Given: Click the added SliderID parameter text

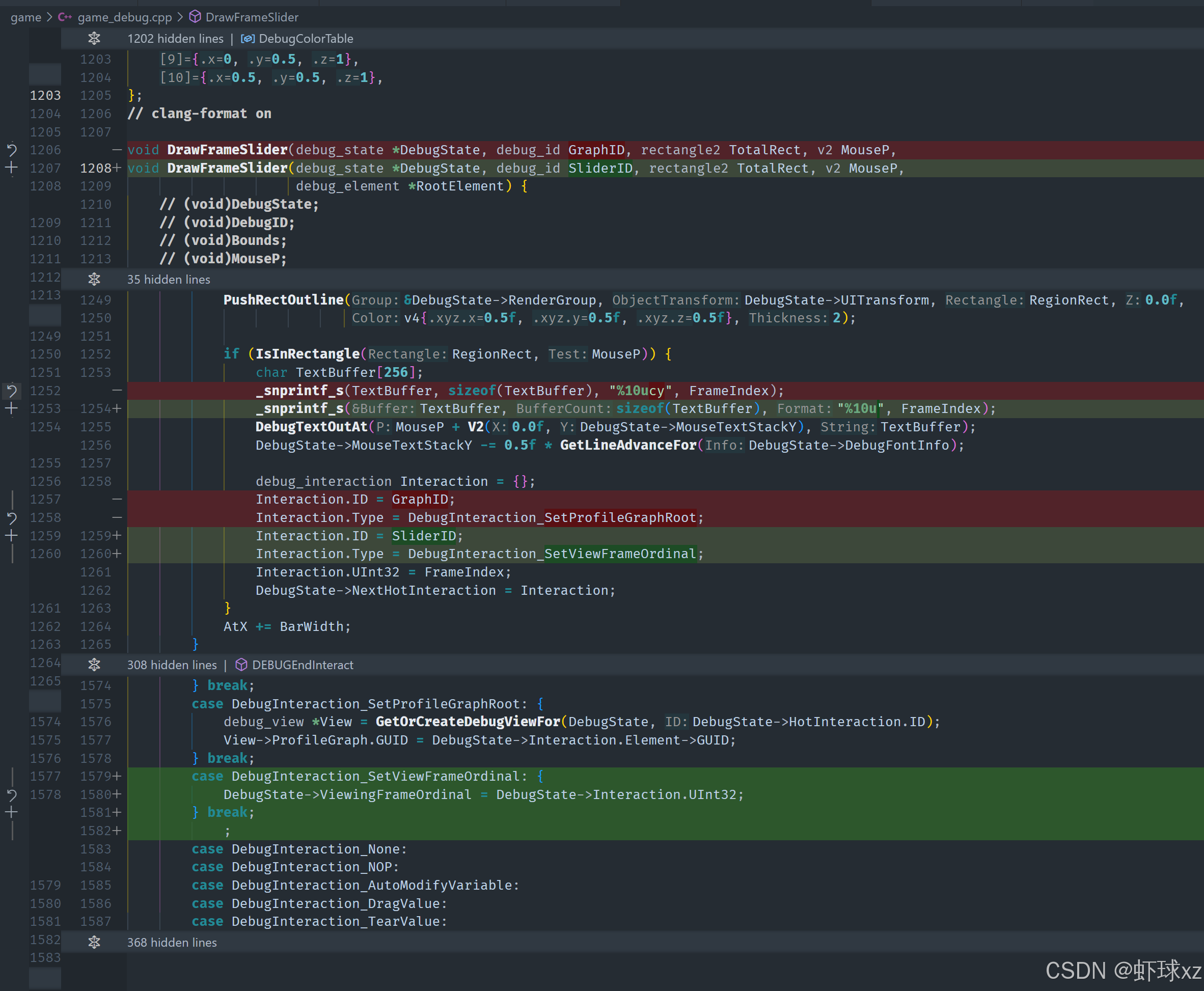Looking at the screenshot, I should pos(600,169).
